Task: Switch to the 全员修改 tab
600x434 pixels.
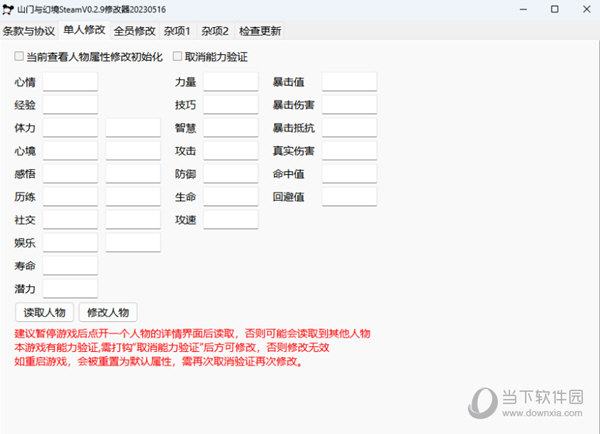Action: (134, 31)
